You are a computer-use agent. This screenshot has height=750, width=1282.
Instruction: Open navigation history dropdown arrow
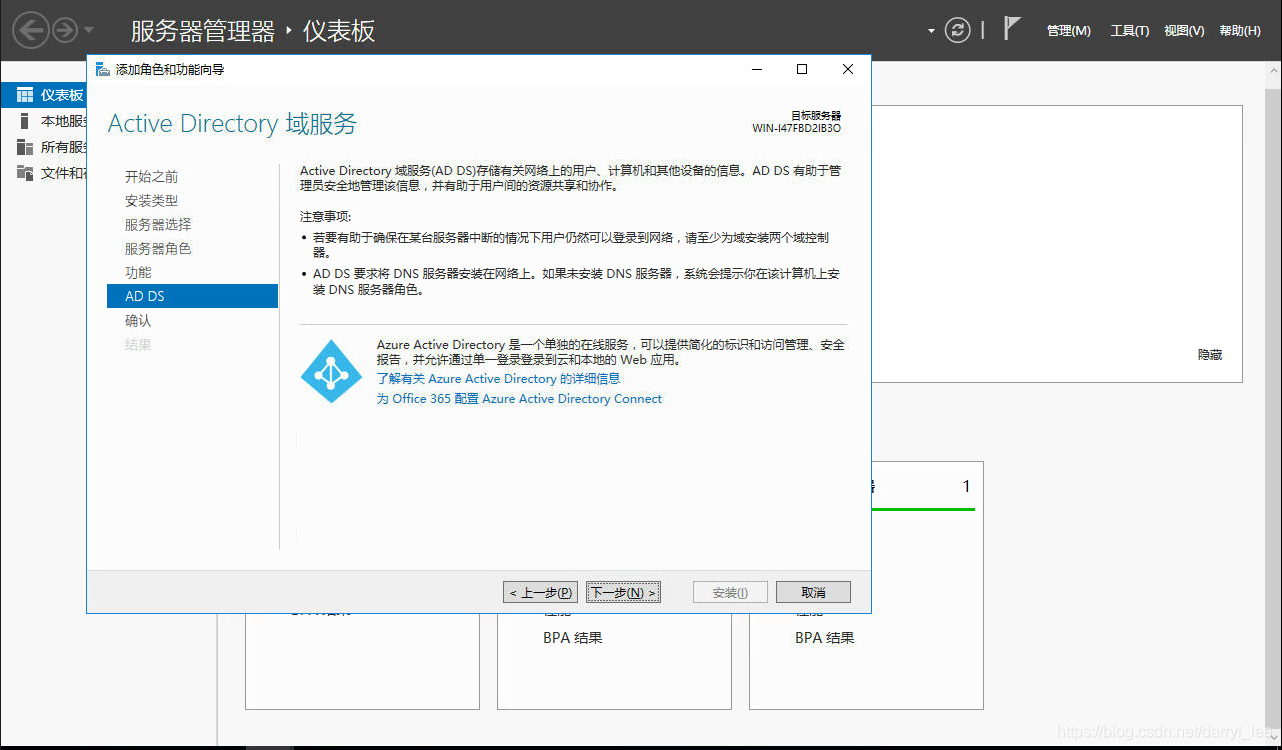90,31
